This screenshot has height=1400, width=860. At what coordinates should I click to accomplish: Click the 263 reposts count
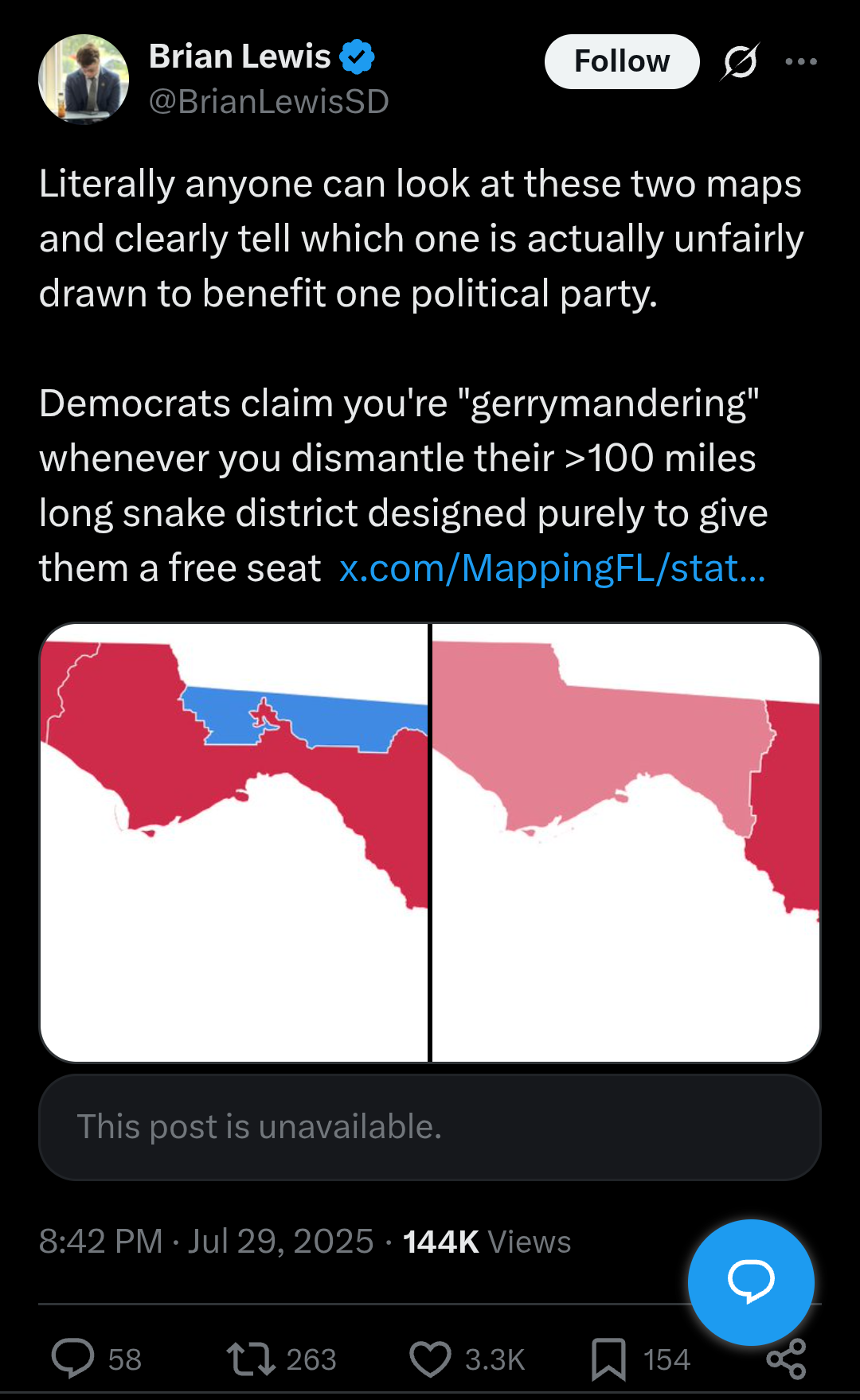pyautogui.click(x=311, y=1359)
